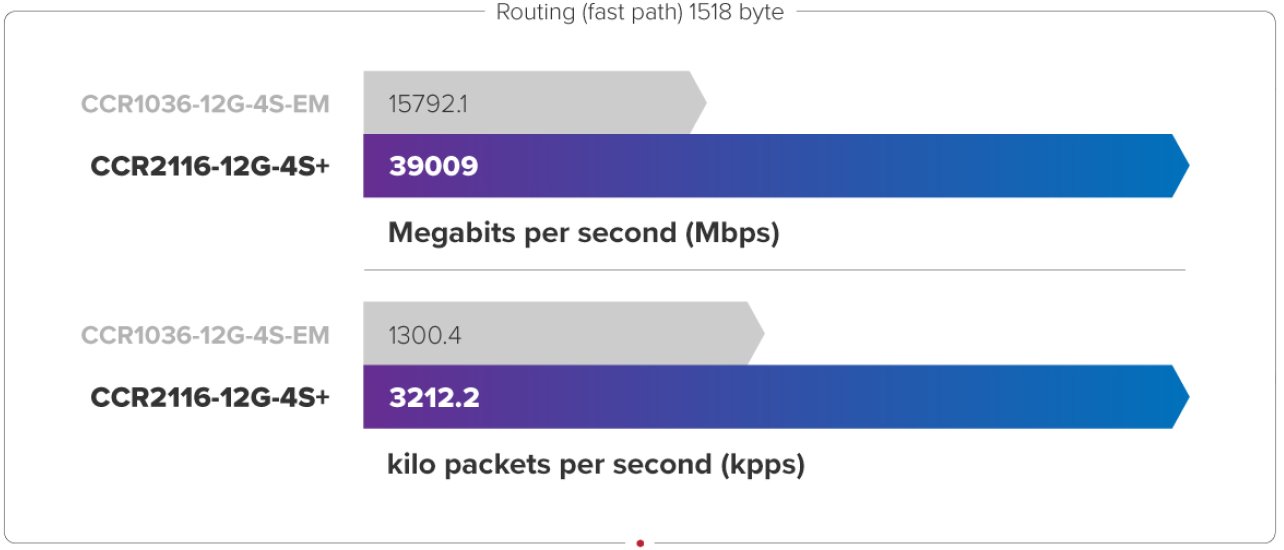Click the CCR2116-12G-4S+ label in the Mbps chart
Viewport: 1284px width, 550px height.
[x=210, y=166]
